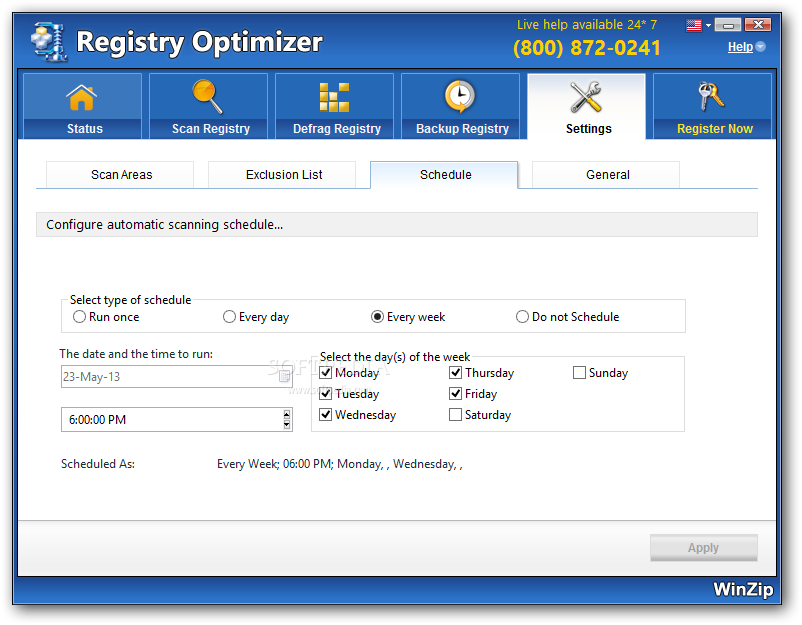The width and height of the screenshot is (802, 625).
Task: Click the Register Now label
Action: pos(715,129)
